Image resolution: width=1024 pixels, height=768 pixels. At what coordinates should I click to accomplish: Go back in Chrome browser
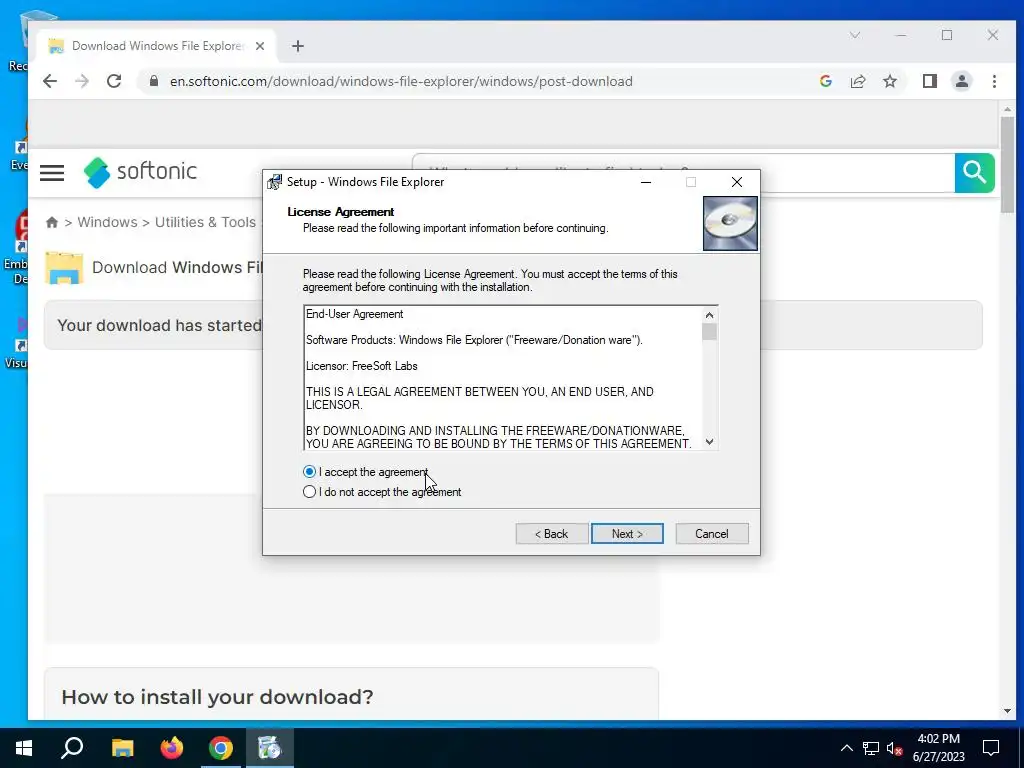[x=50, y=81]
